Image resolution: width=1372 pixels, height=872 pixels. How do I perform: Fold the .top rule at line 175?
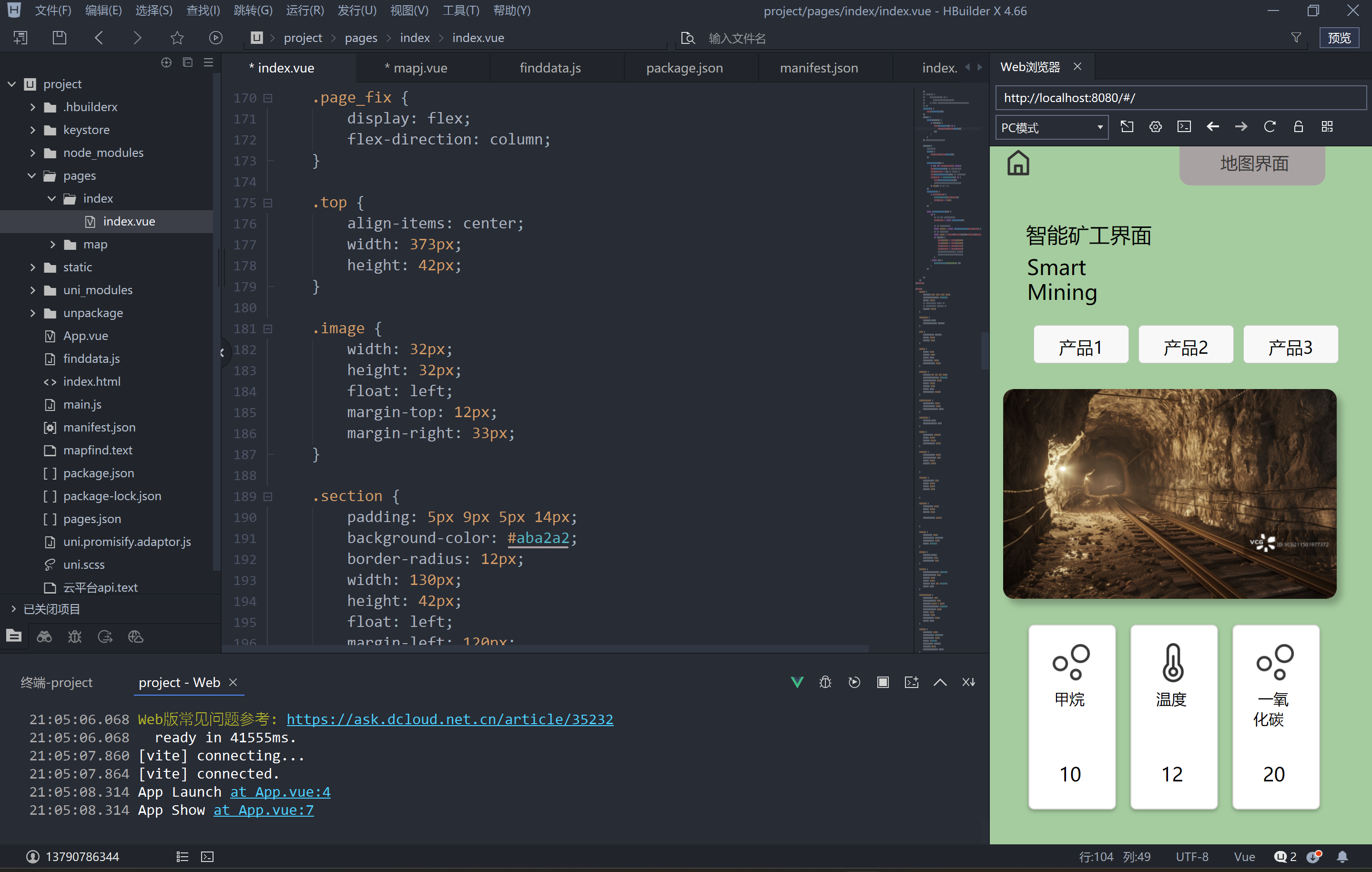(268, 203)
